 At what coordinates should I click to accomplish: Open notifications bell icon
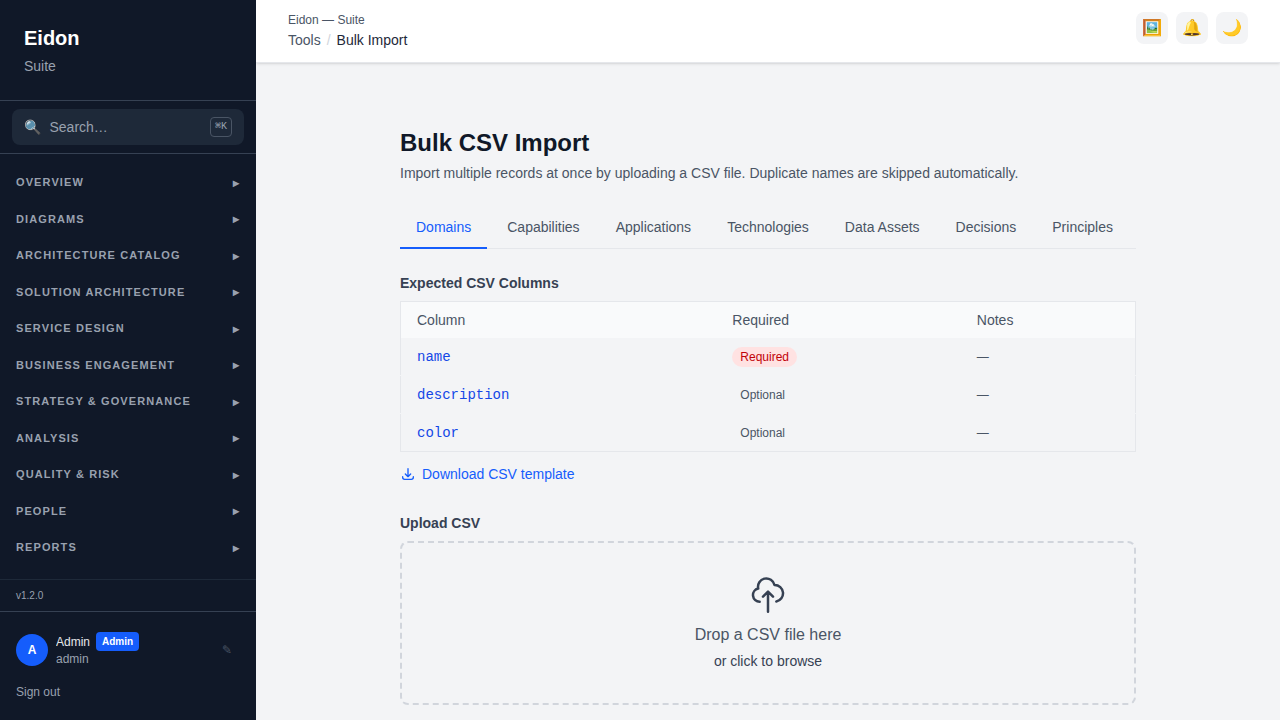(x=1192, y=28)
